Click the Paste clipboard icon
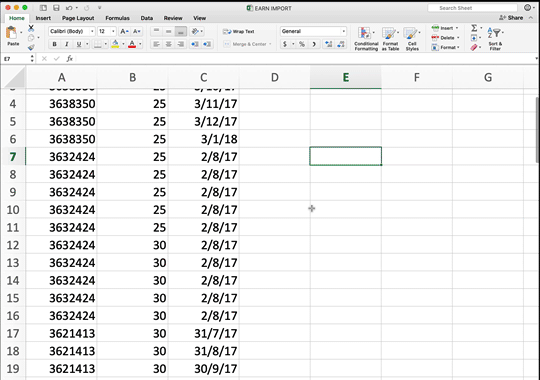The width and height of the screenshot is (540, 380). point(12,33)
